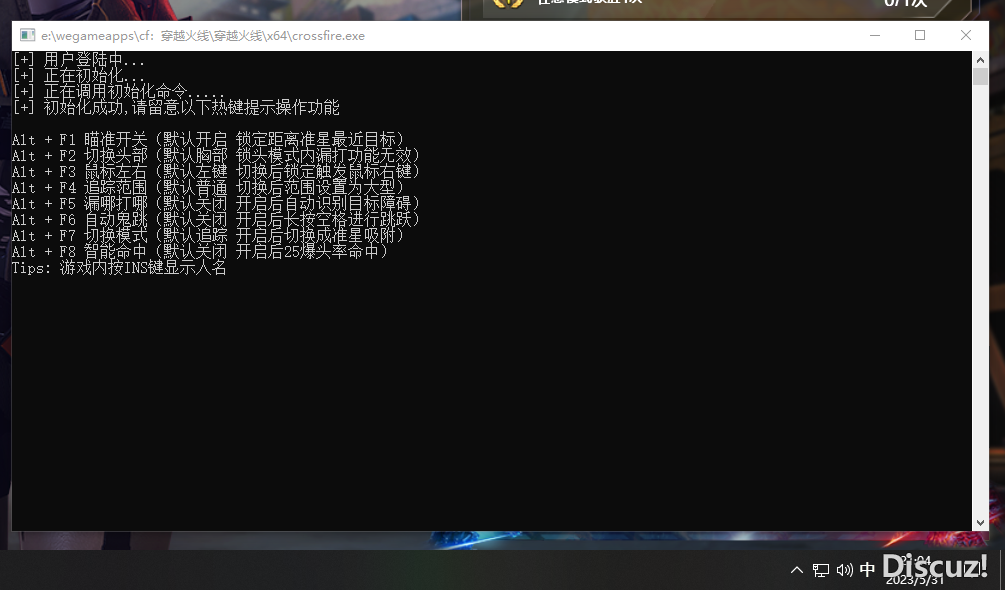Click the line starting "[+] 初始化成功"
The height and width of the screenshot is (590, 1005).
(176, 108)
